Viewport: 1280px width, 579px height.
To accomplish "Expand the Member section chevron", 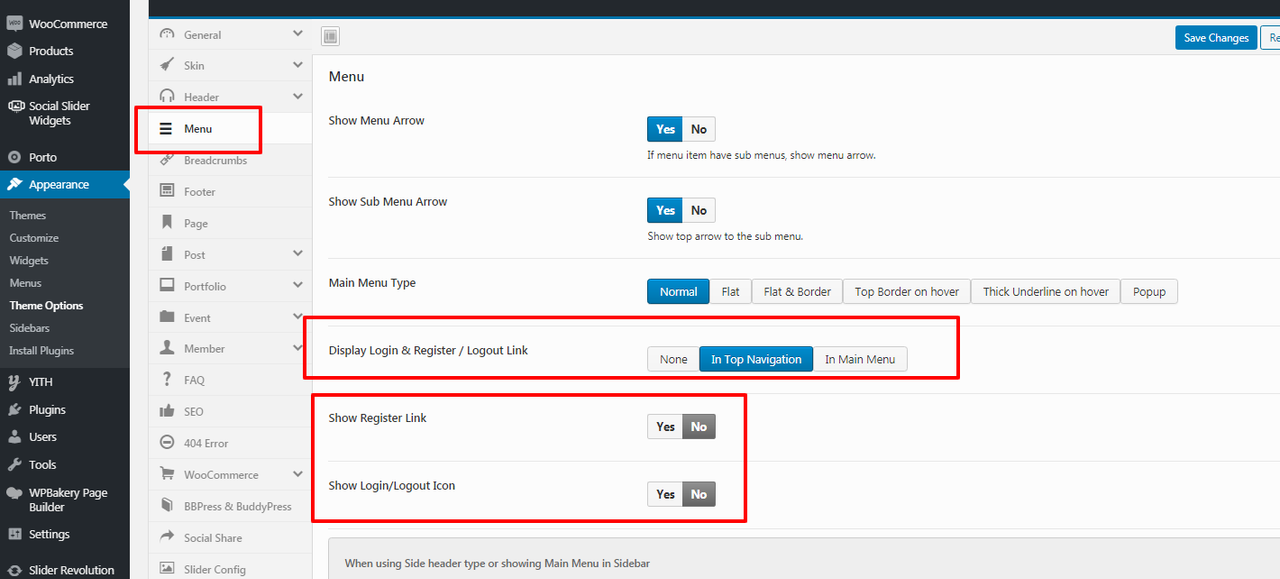I will click(298, 348).
